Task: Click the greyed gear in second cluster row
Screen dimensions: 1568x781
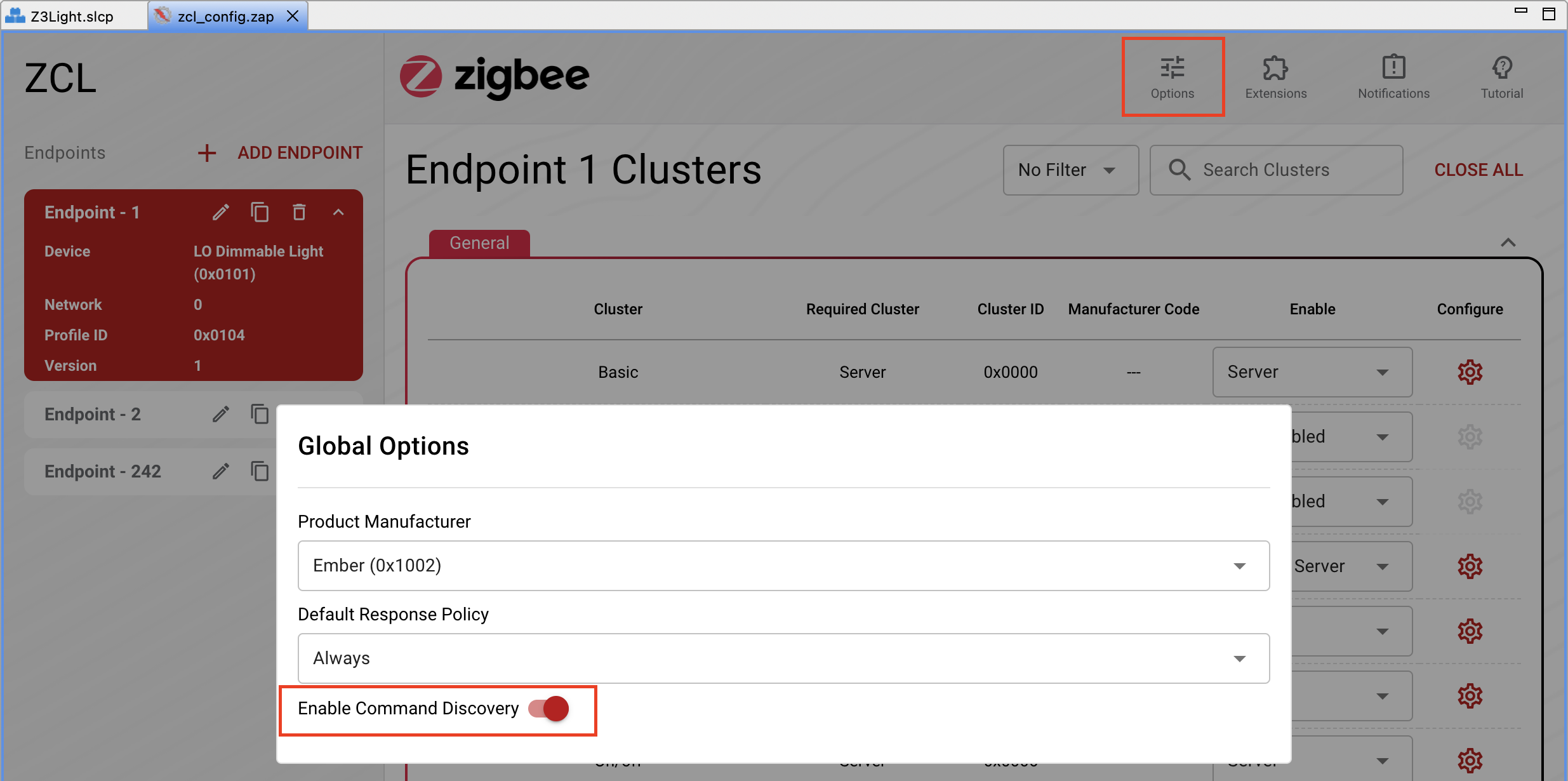Action: click(1470, 437)
